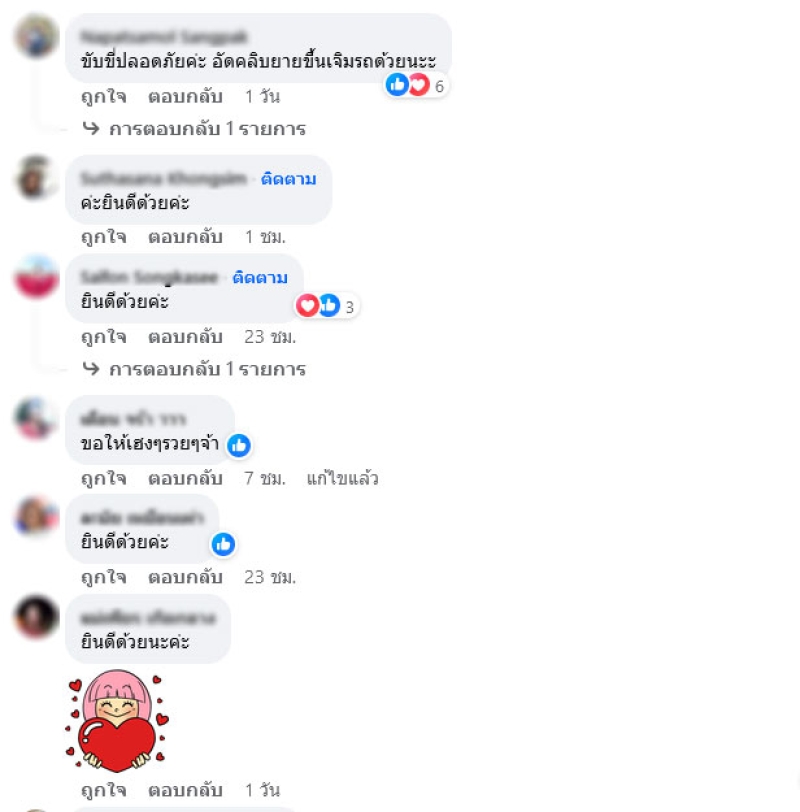
Task: Reply to the 7 ชม. comment
Action: coord(185,478)
